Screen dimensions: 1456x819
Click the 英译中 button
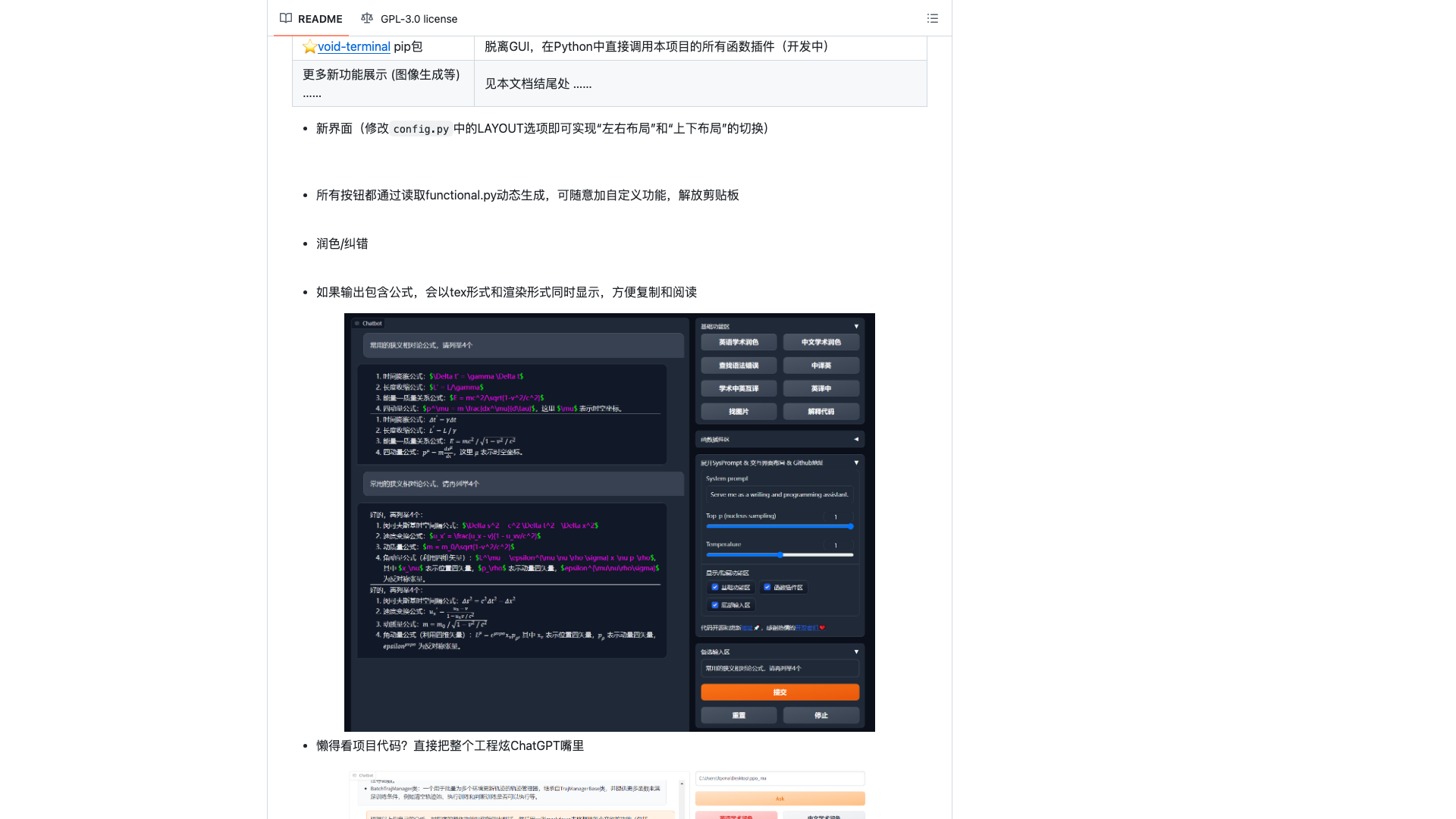click(x=821, y=388)
